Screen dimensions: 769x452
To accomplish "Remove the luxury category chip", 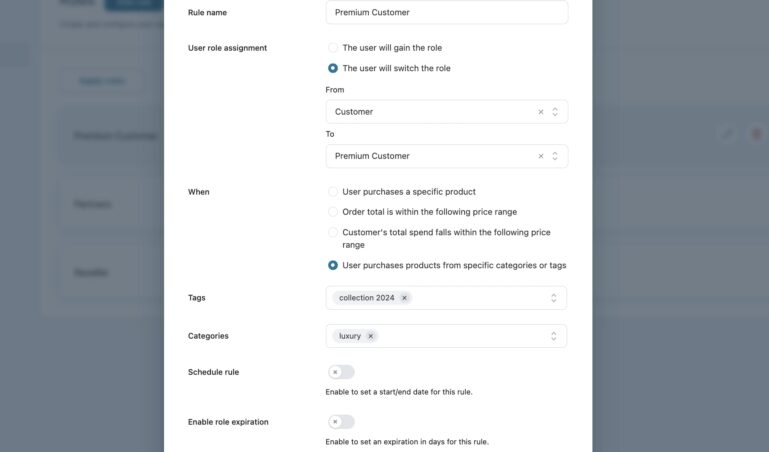I will [x=370, y=336].
